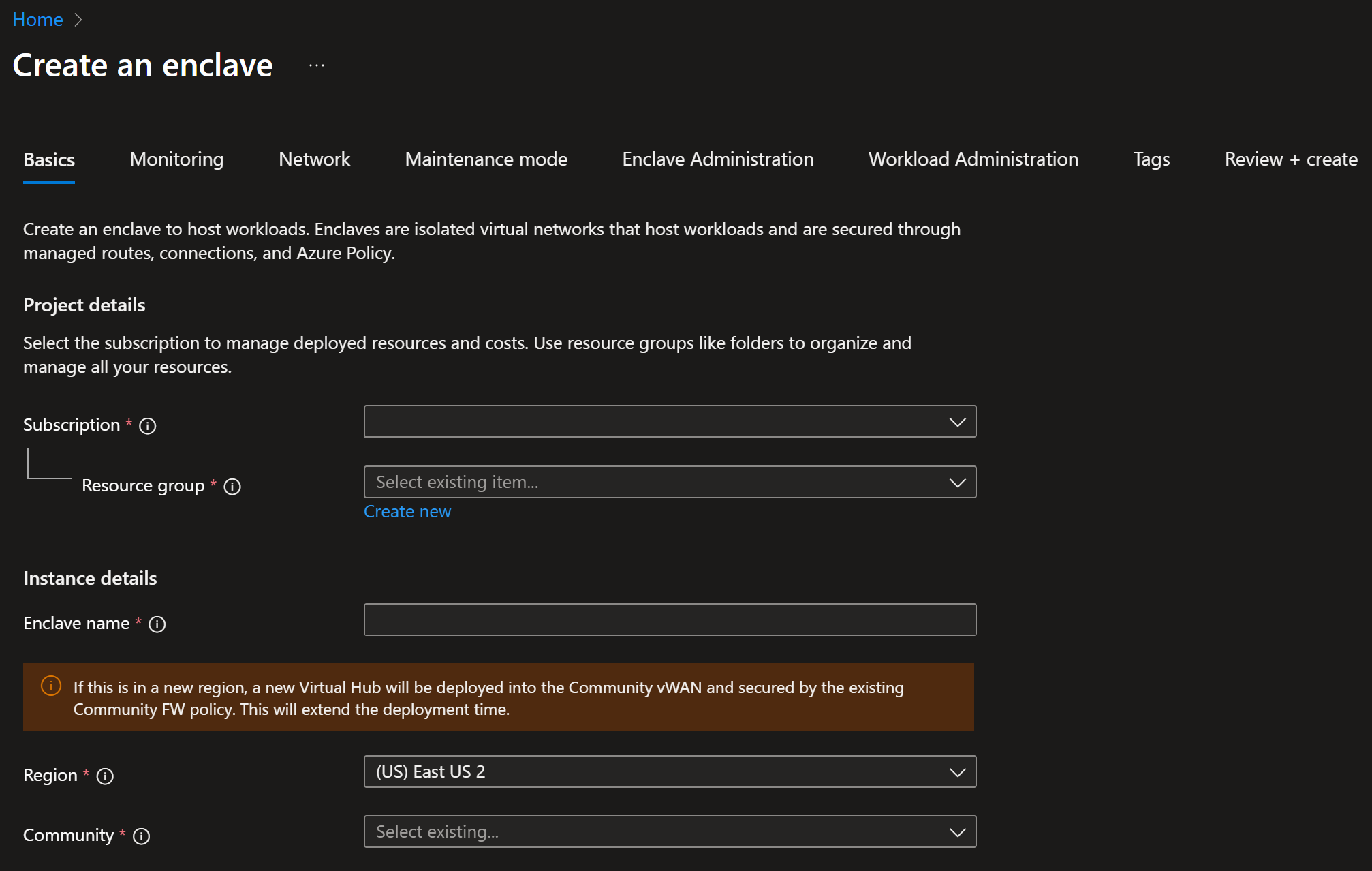Click the Home breadcrumb link
This screenshot has width=1372, height=871.
coord(37,20)
